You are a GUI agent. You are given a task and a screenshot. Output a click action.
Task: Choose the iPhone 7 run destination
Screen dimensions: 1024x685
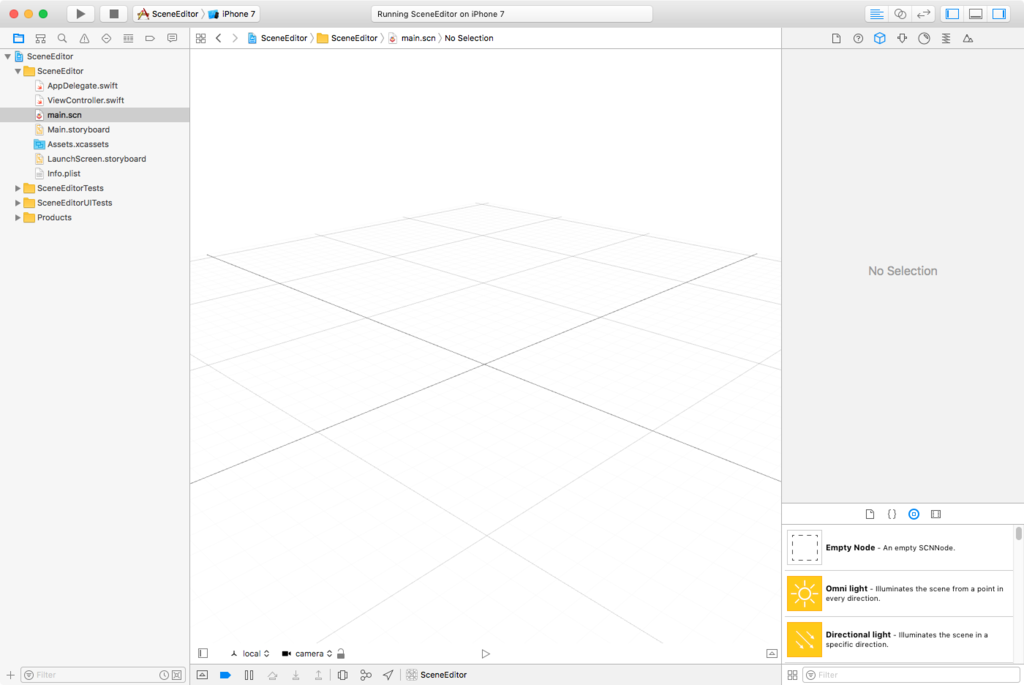[x=232, y=14]
